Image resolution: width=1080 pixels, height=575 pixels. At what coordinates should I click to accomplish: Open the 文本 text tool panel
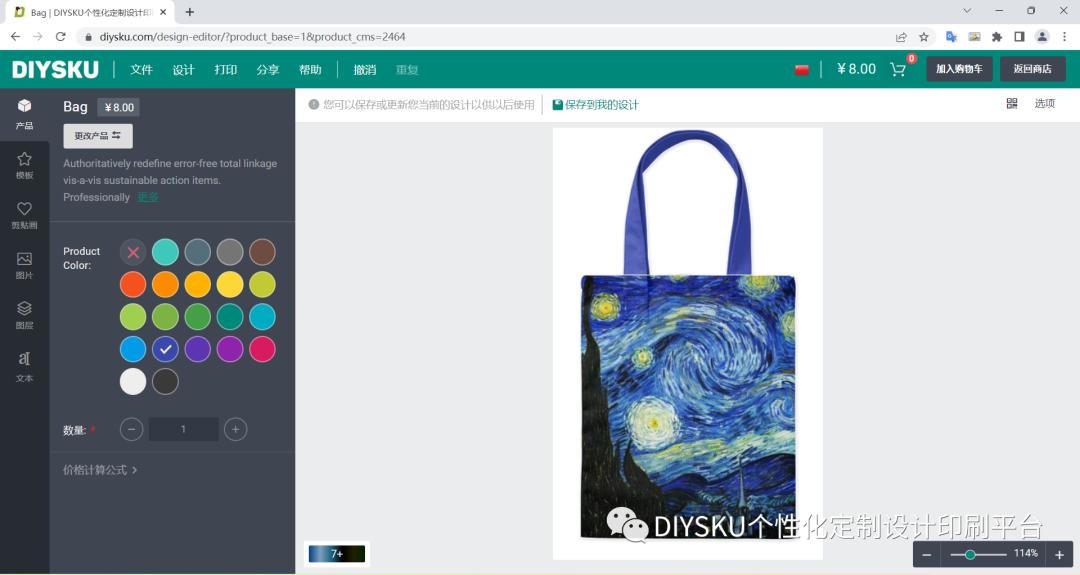point(24,366)
